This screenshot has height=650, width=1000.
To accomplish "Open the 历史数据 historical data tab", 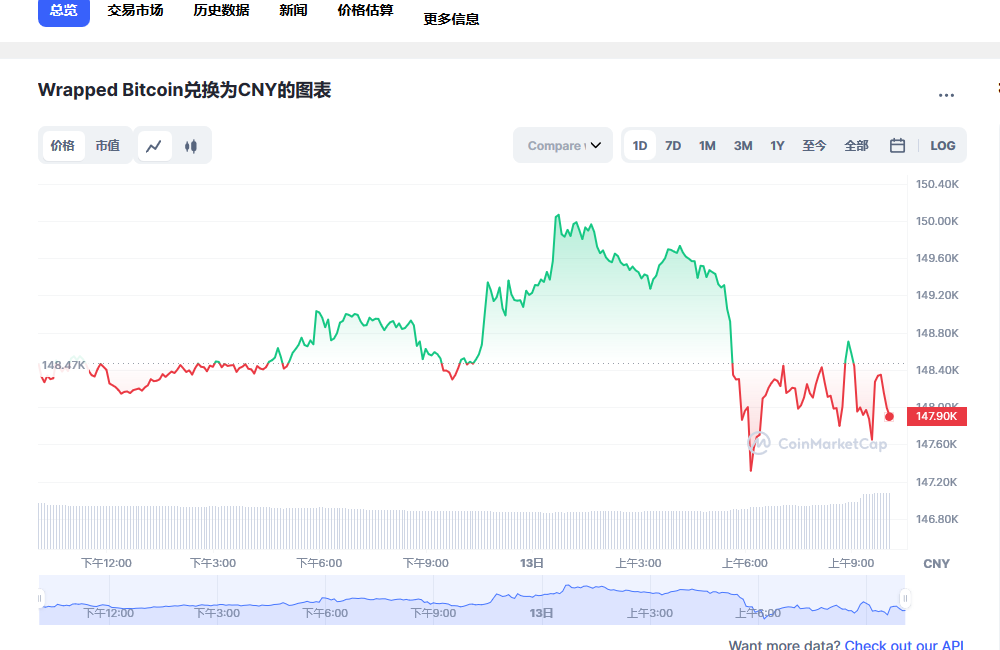I will (221, 10).
